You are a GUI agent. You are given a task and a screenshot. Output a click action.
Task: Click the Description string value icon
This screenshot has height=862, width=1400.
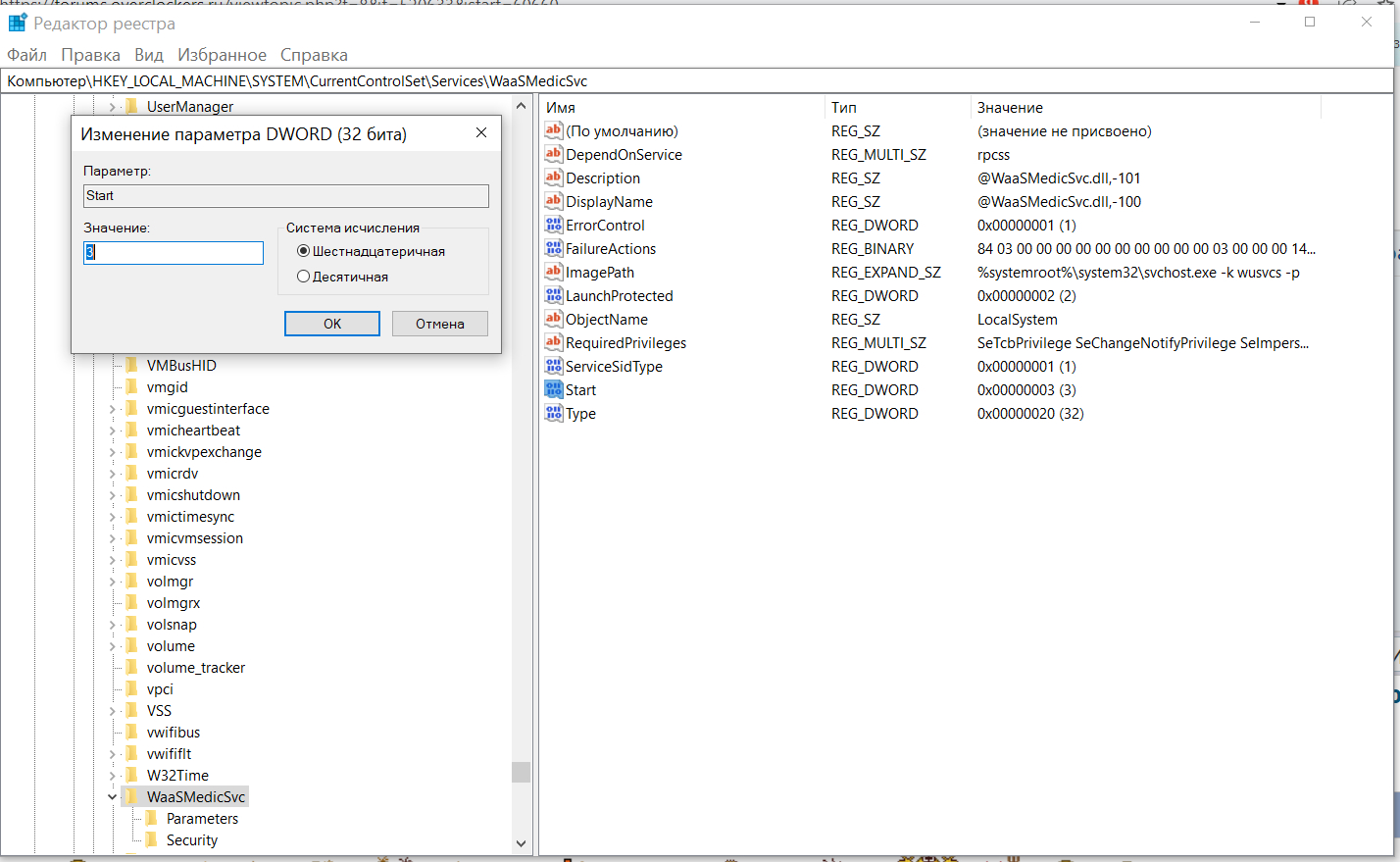[x=554, y=177]
